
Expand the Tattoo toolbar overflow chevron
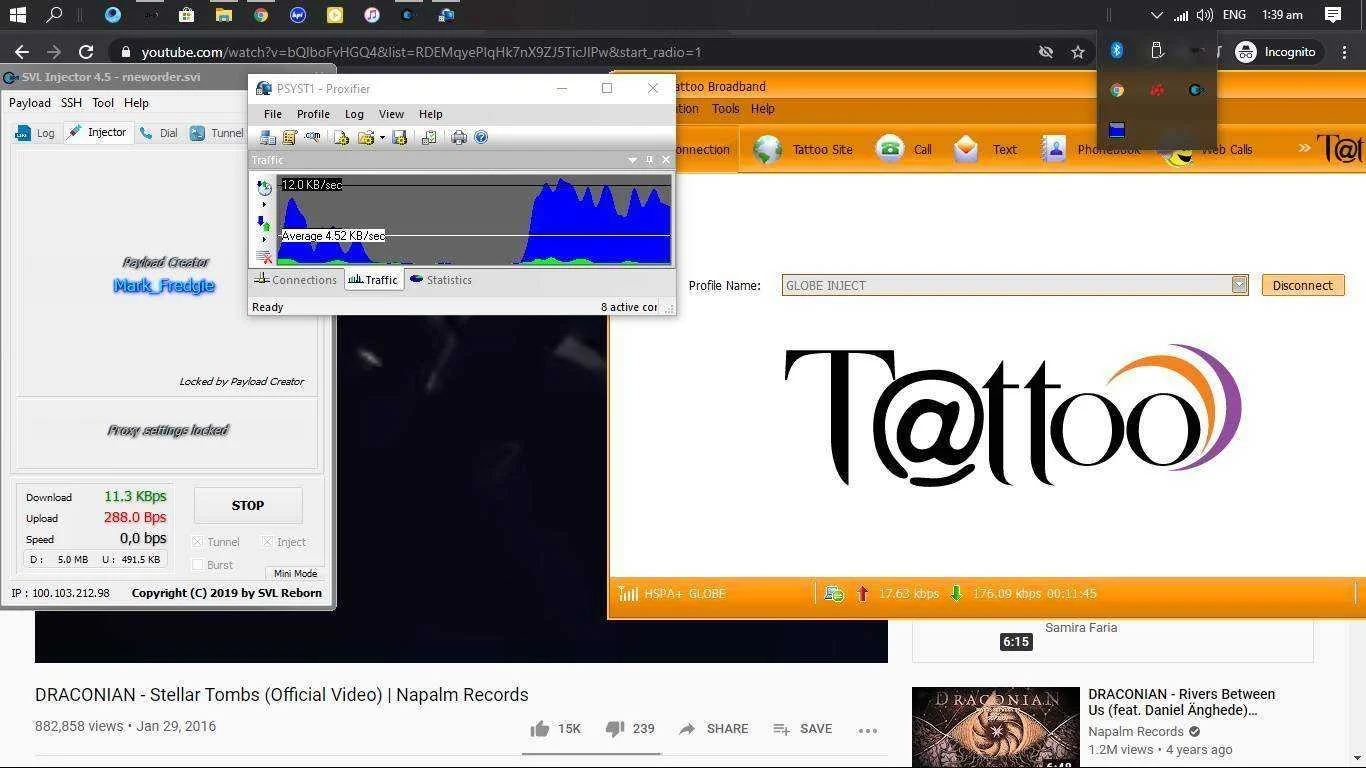[x=1305, y=148]
